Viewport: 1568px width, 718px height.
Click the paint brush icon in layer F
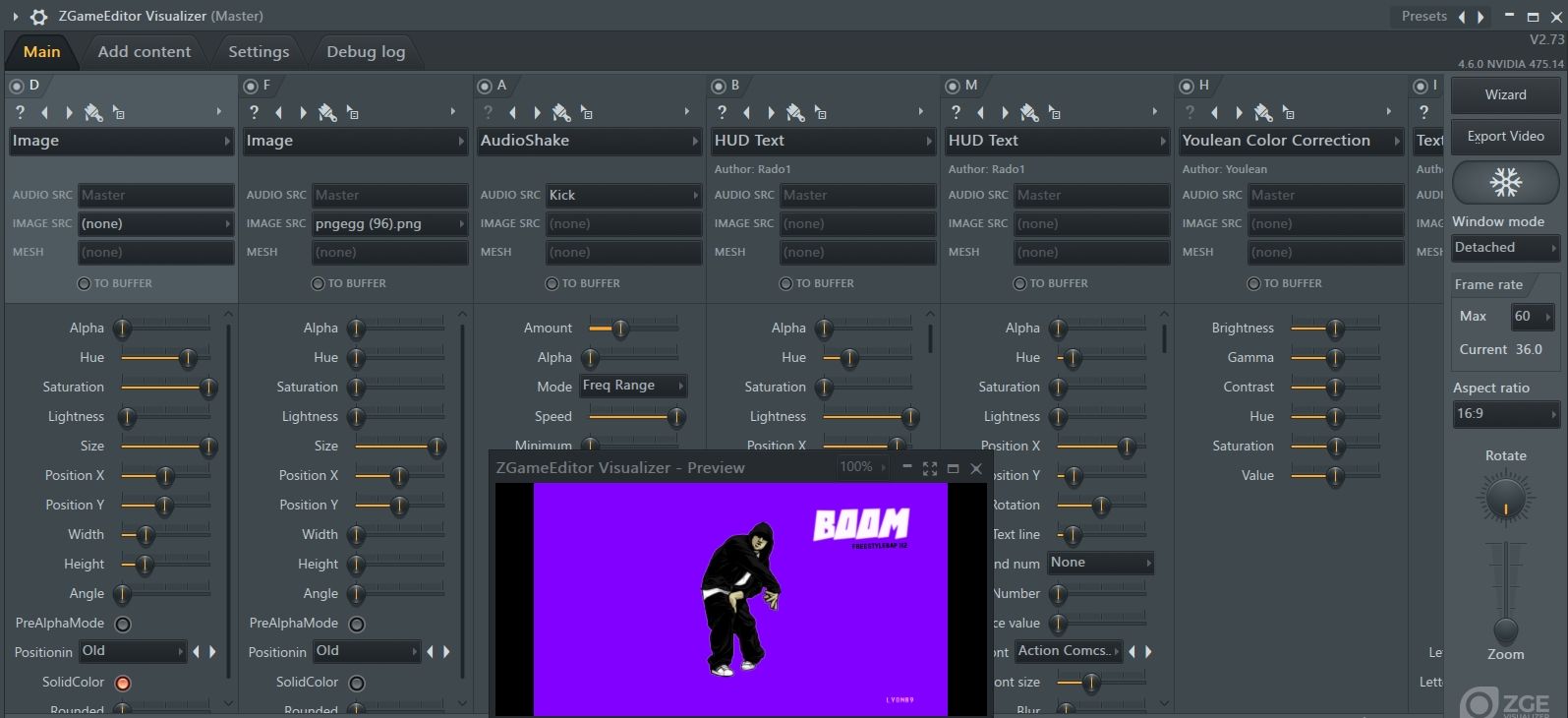(327, 112)
